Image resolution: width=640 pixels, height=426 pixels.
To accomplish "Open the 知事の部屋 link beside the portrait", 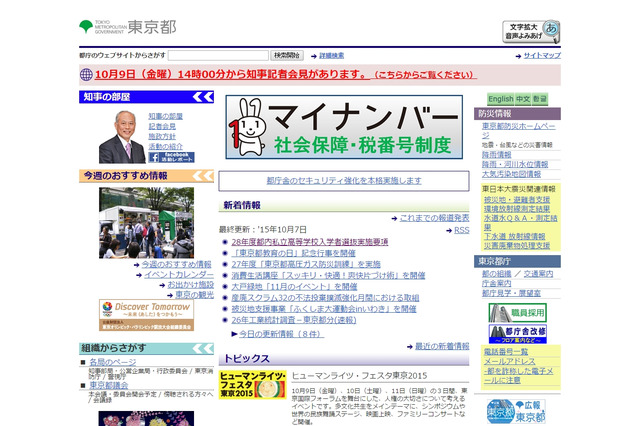I will [165, 116].
